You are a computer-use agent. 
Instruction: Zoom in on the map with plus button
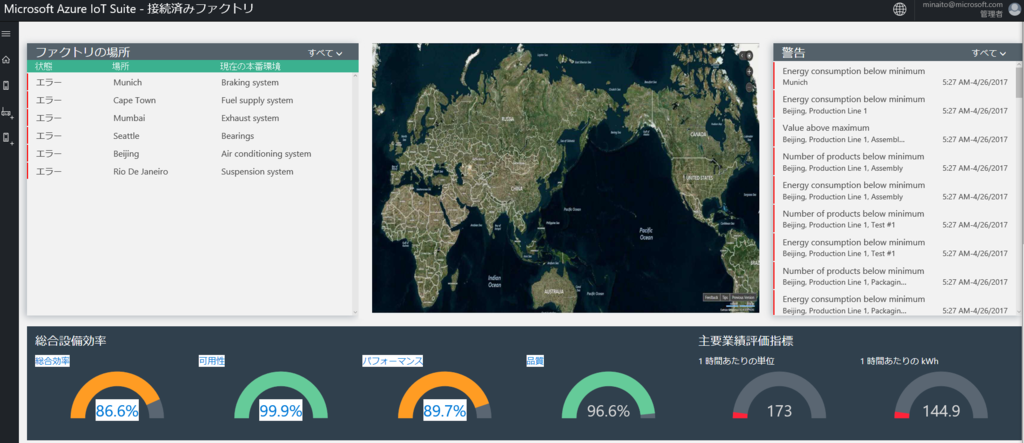749,71
